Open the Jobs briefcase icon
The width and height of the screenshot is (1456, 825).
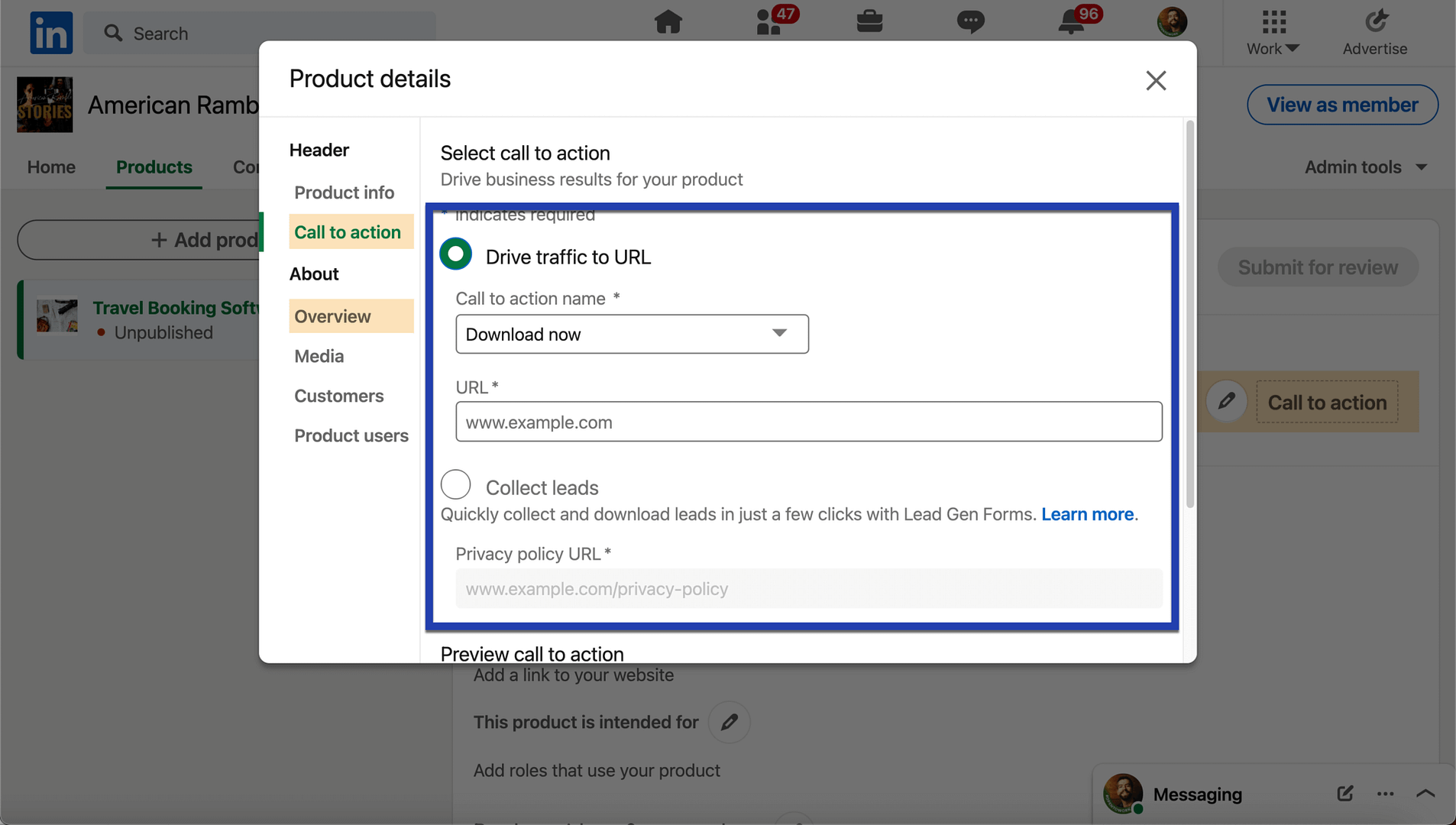click(870, 22)
